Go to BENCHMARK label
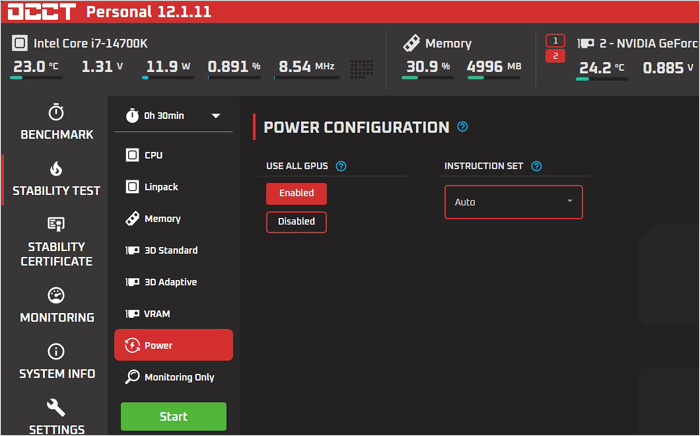700x436 pixels. point(57,134)
